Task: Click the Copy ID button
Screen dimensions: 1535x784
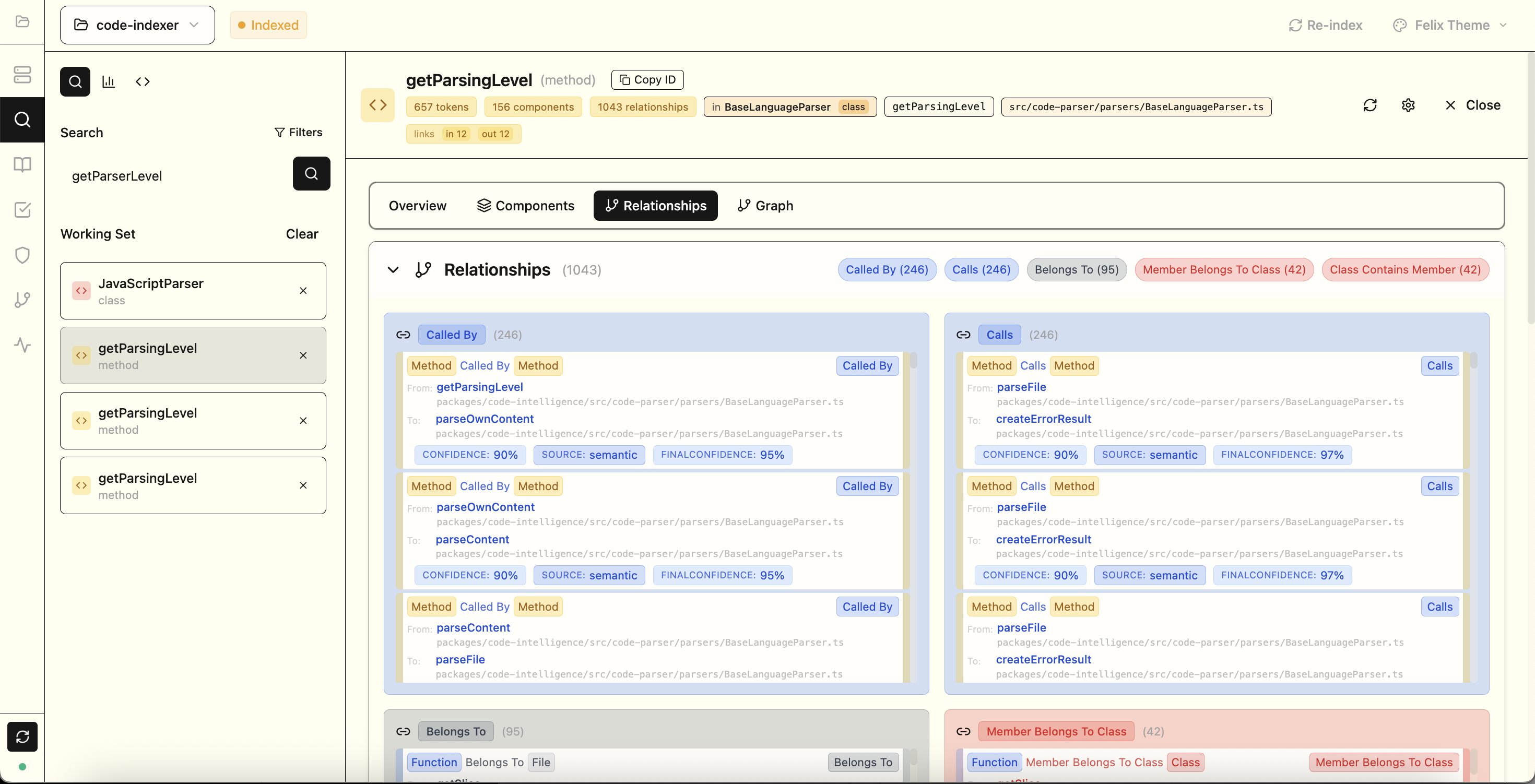Action: 647,79
